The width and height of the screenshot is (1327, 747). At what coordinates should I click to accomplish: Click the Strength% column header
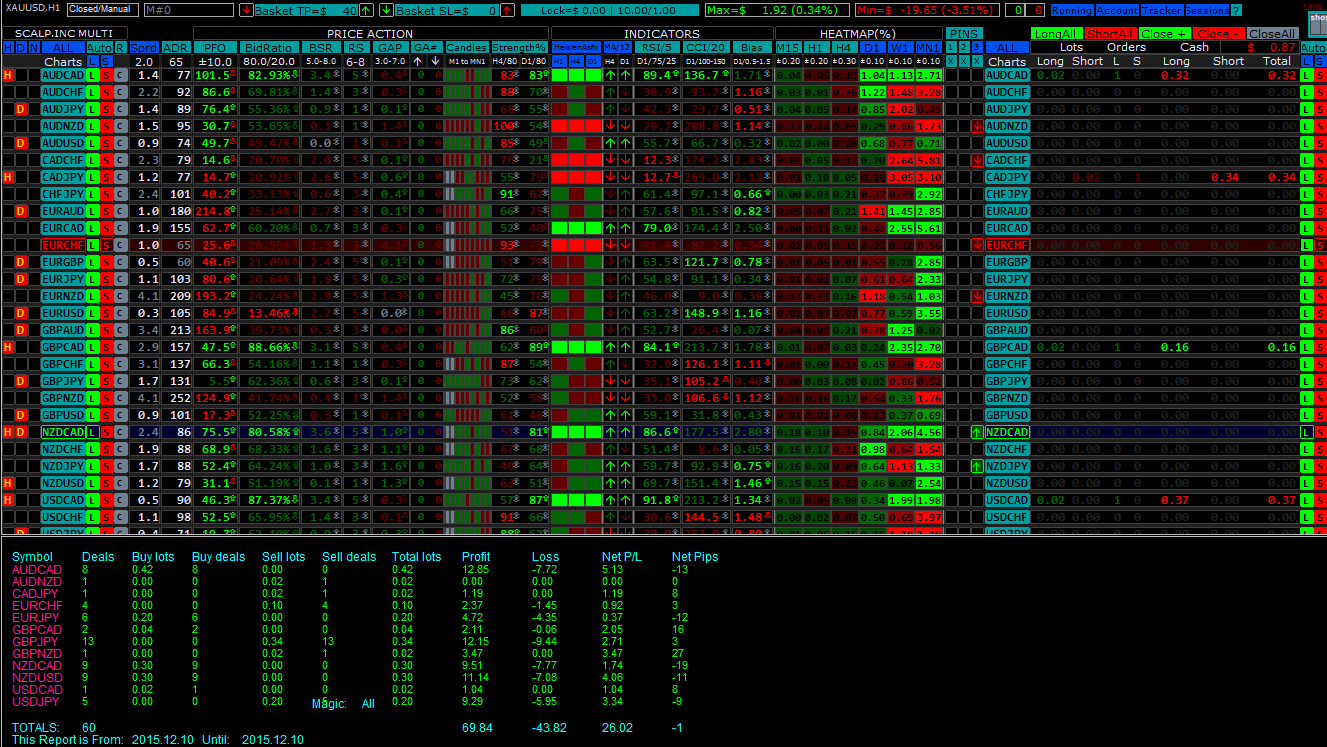[519, 47]
